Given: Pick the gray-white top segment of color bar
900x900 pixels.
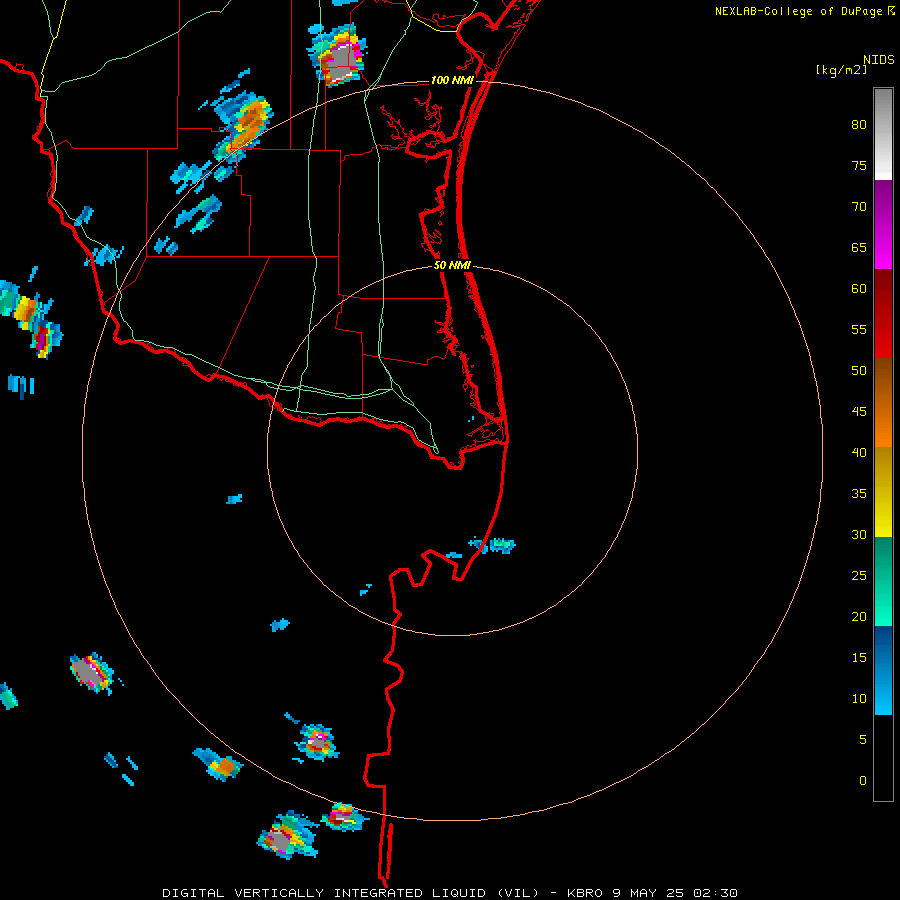Looking at the screenshot, I should (883, 134).
